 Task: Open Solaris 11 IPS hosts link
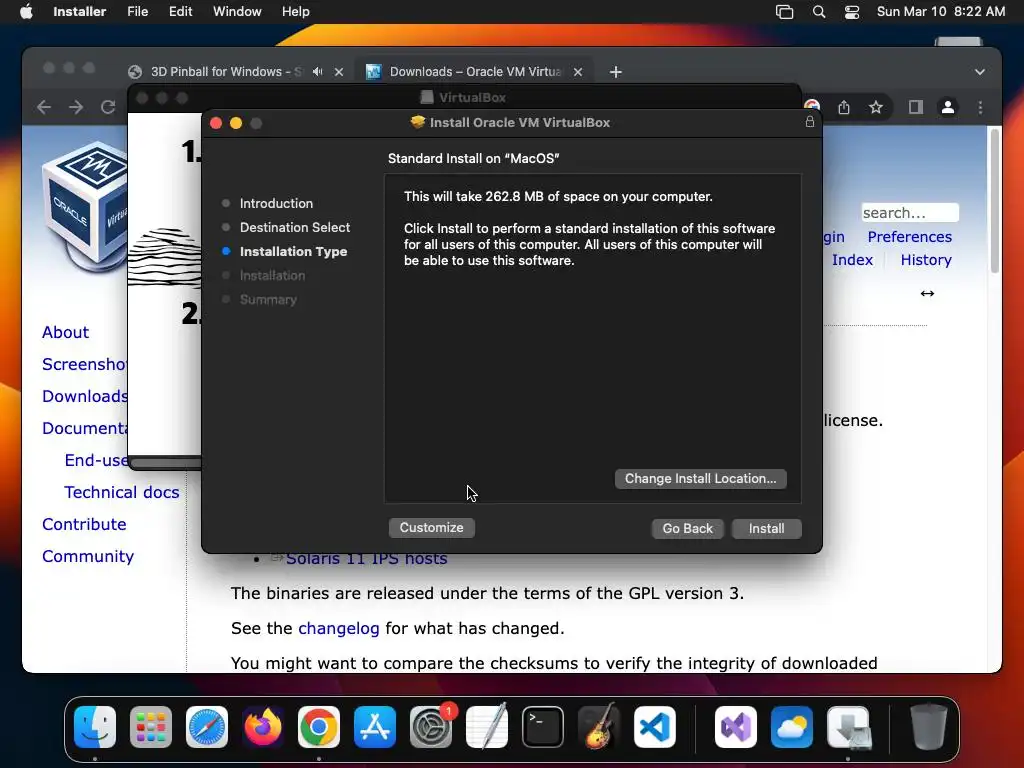pyautogui.click(x=366, y=559)
